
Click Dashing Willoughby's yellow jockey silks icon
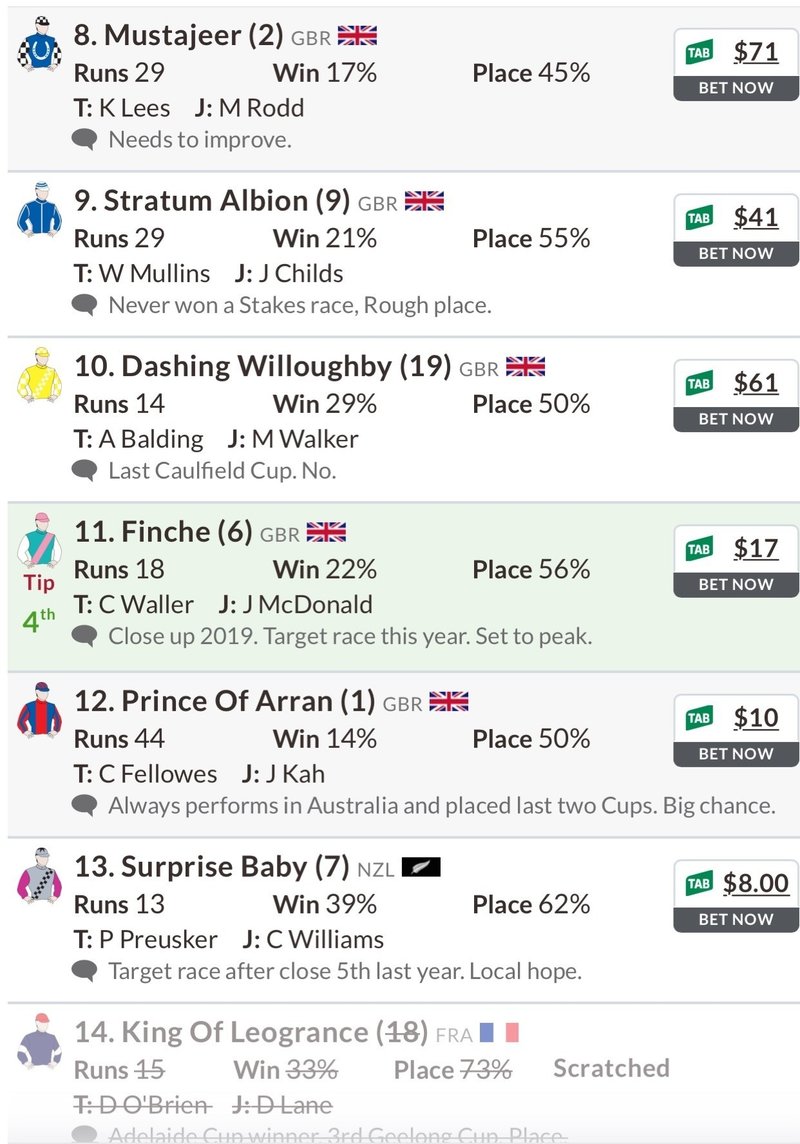pyautogui.click(x=40, y=376)
